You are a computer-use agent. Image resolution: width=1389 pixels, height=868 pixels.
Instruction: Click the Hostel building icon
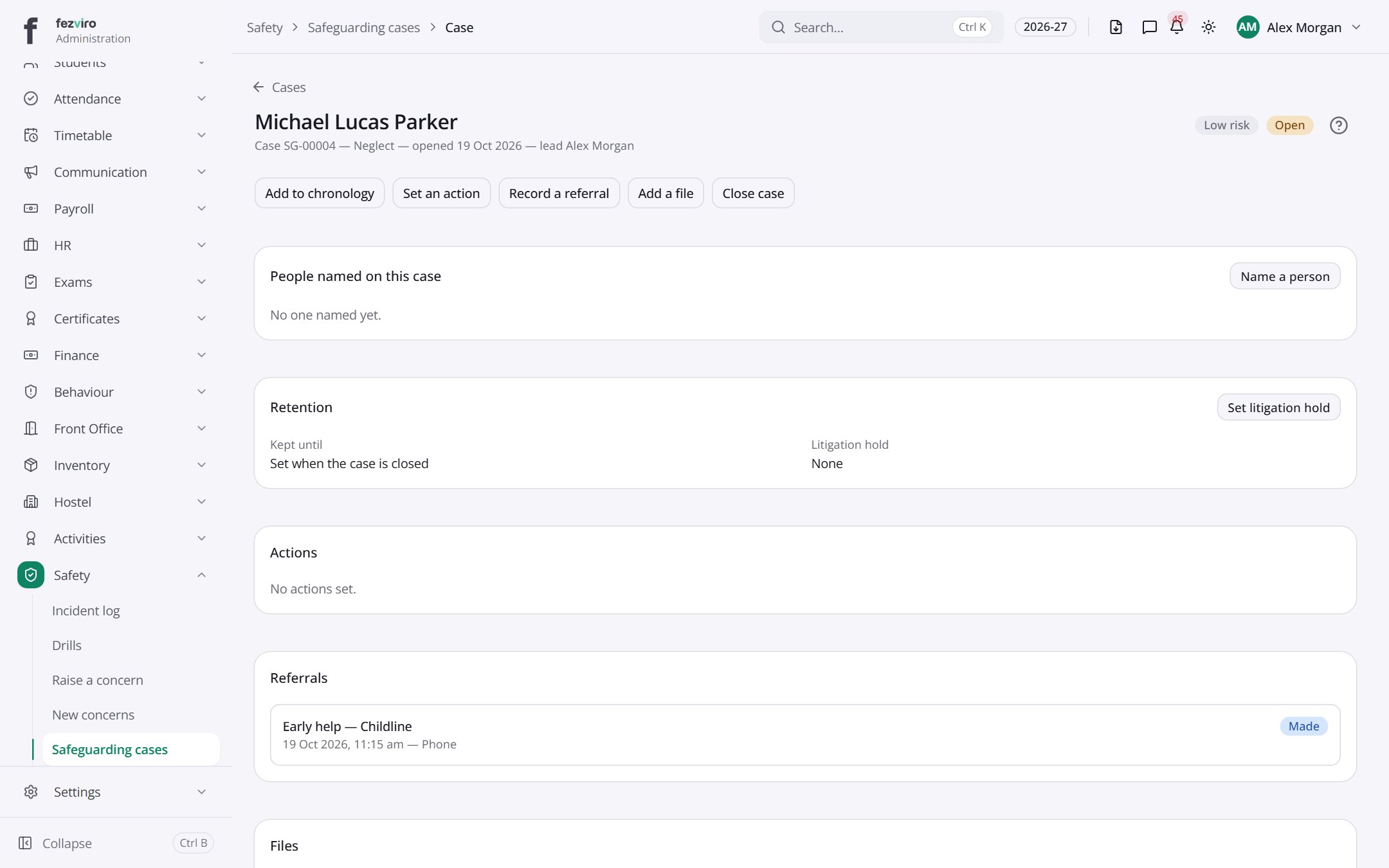(x=31, y=502)
